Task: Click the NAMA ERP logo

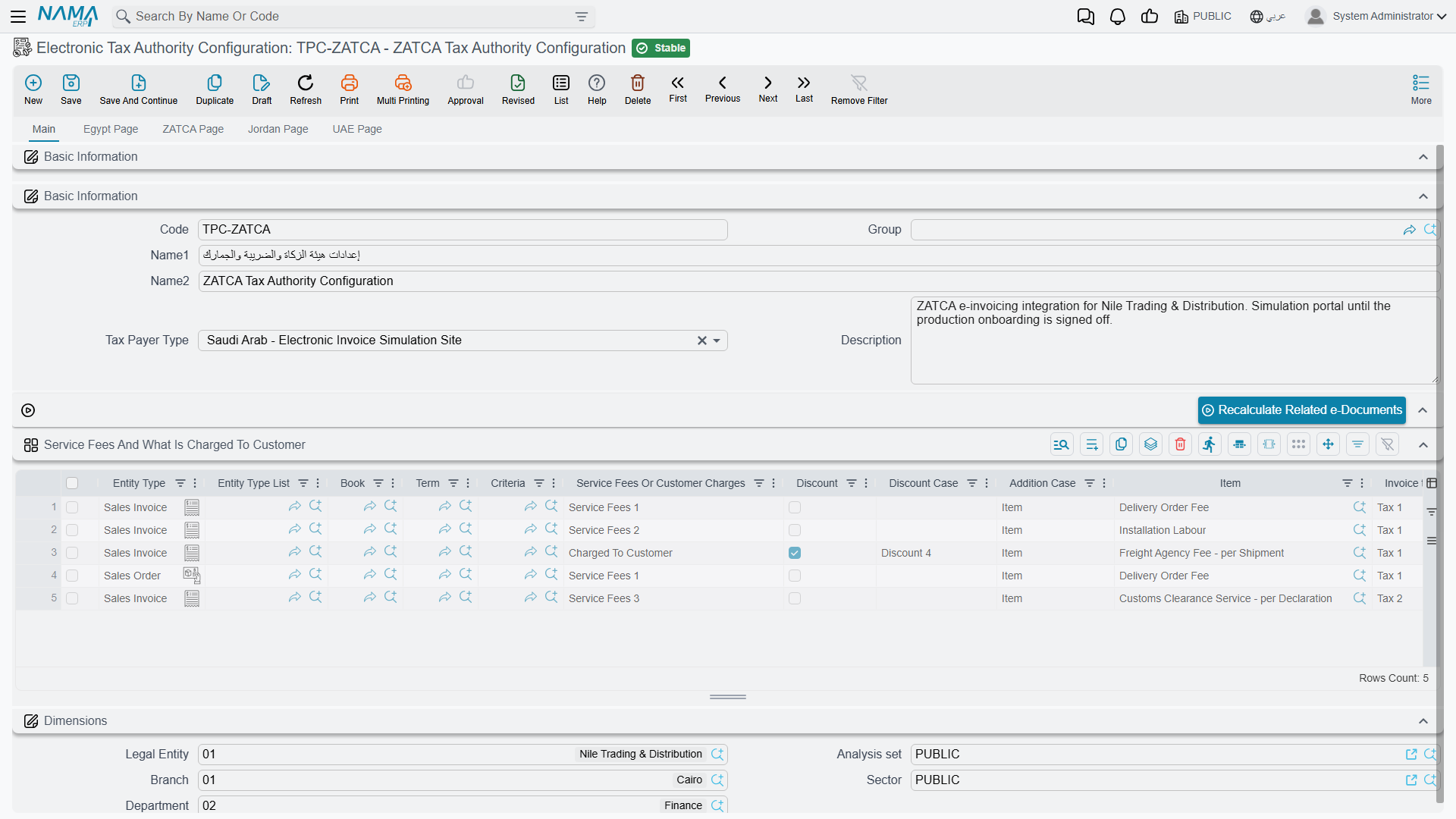Action: [x=68, y=16]
